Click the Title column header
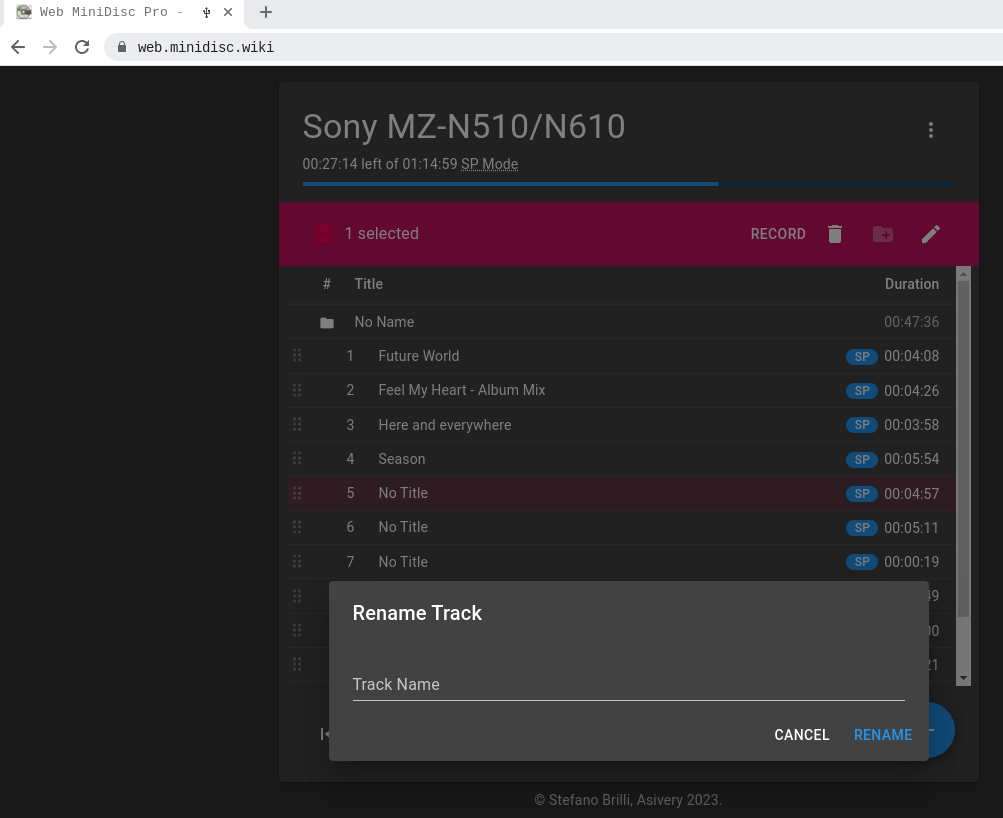Image resolution: width=1003 pixels, height=818 pixels. 368,284
